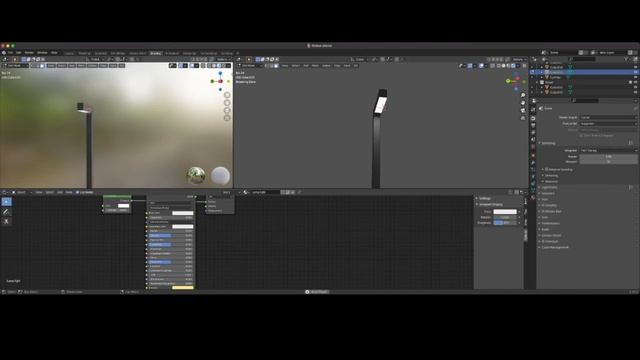Toggle gizmos in right viewport header
640x360 pixels.
pyautogui.click(x=470, y=65)
